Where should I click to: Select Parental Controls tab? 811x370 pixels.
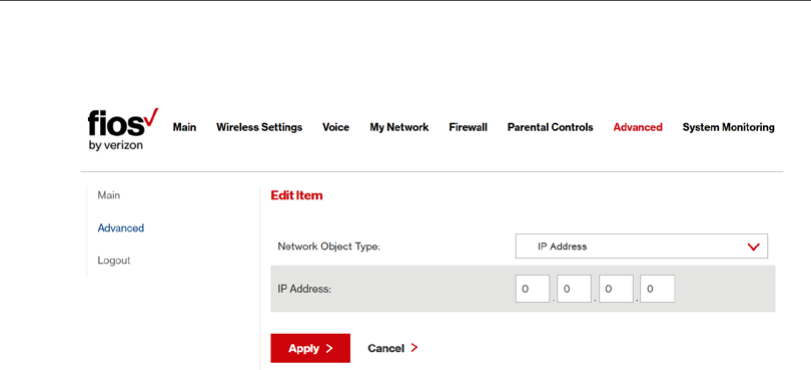point(550,127)
